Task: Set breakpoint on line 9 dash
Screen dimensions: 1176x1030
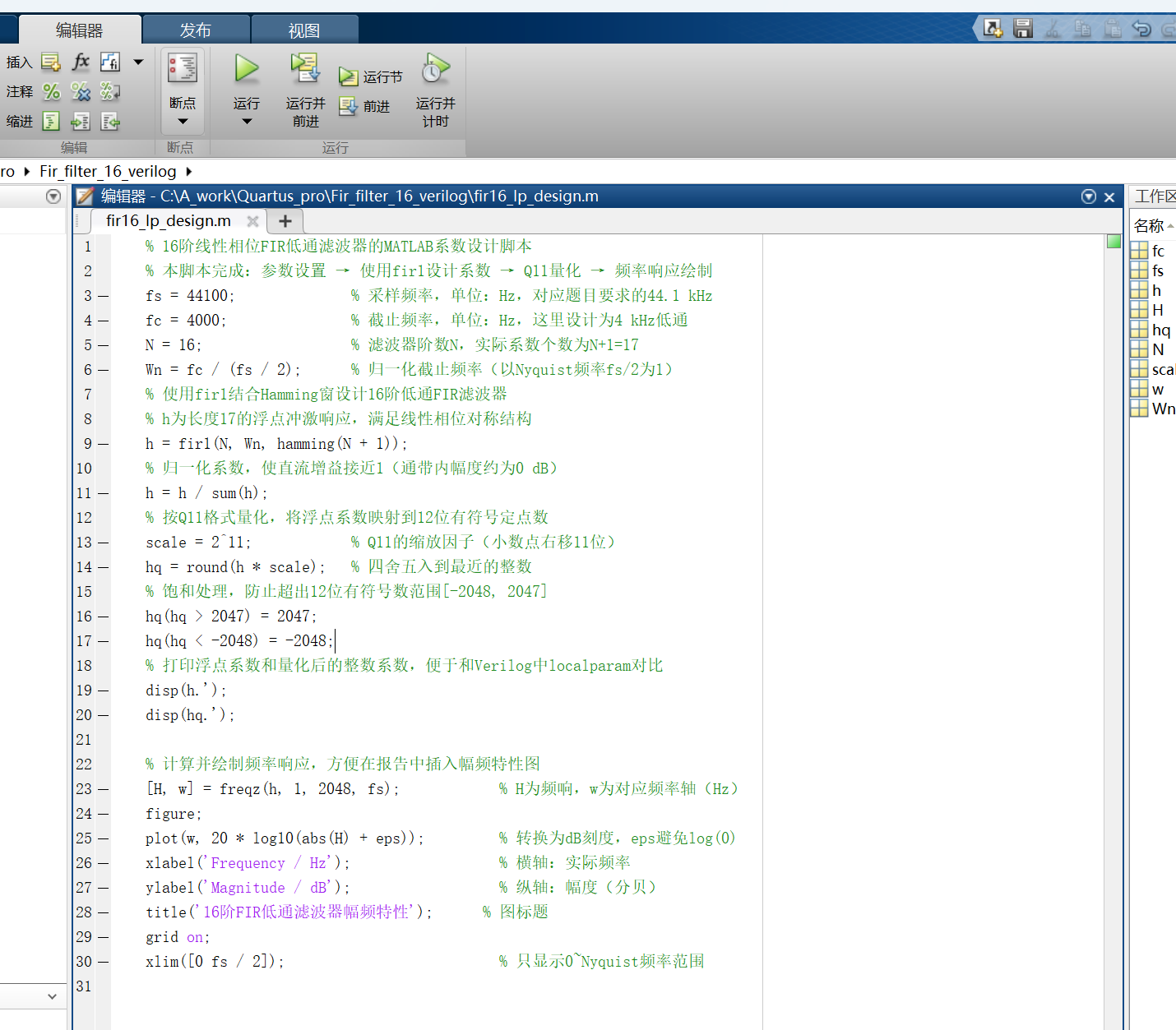Action: [x=104, y=444]
